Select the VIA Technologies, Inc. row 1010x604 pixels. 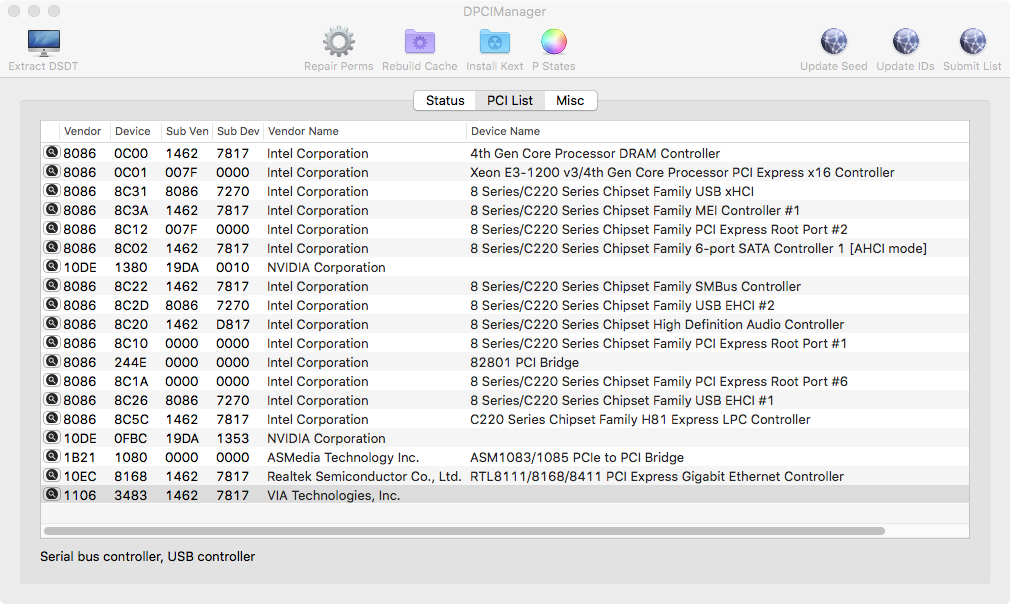[333, 495]
